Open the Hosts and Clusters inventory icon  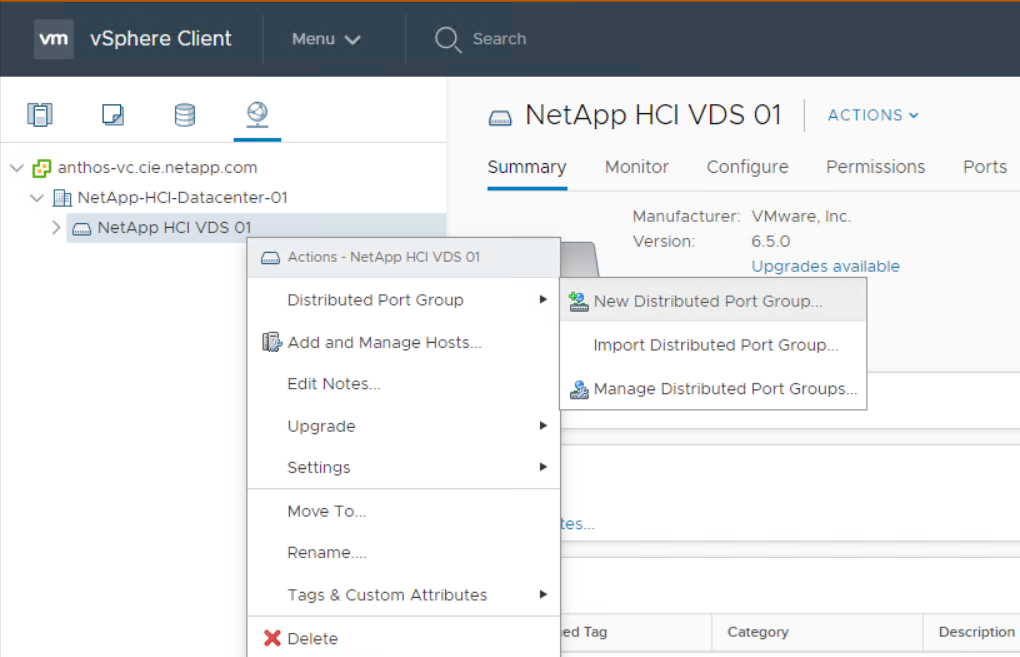click(x=40, y=115)
